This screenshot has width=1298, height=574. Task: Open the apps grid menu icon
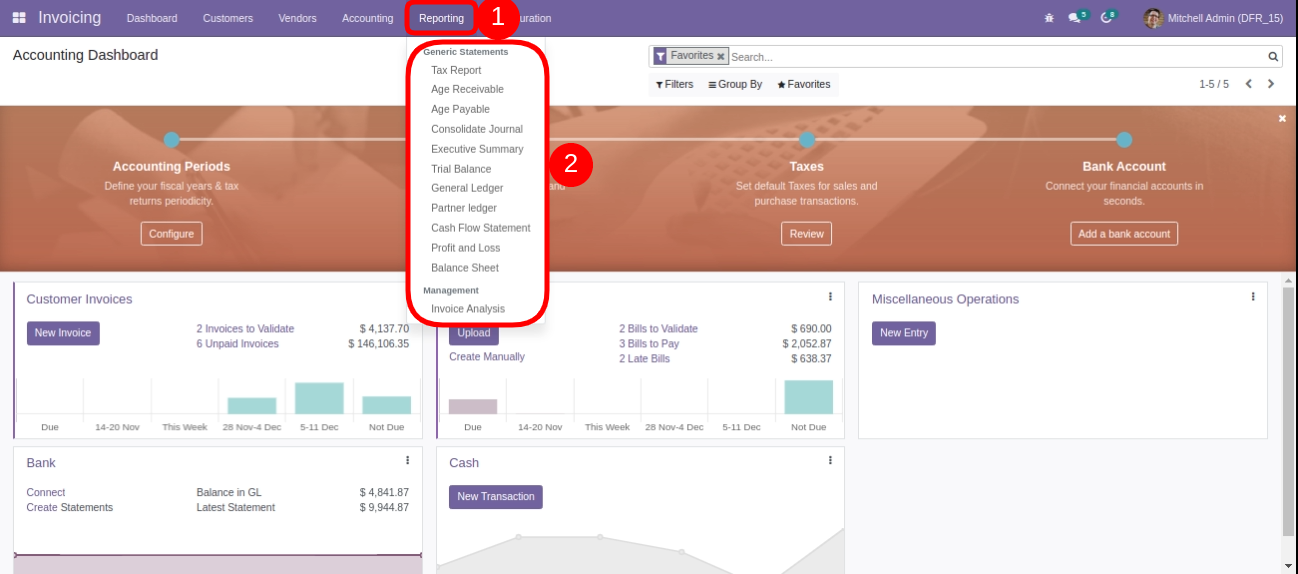19,18
